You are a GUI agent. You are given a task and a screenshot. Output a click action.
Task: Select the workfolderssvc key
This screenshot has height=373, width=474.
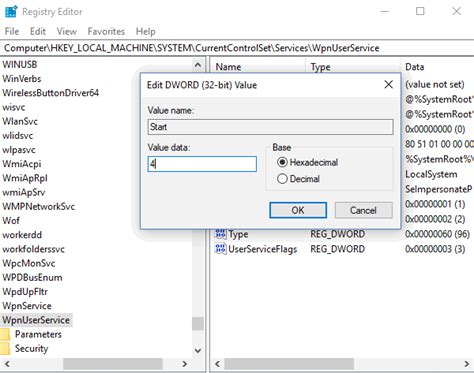(x=33, y=249)
